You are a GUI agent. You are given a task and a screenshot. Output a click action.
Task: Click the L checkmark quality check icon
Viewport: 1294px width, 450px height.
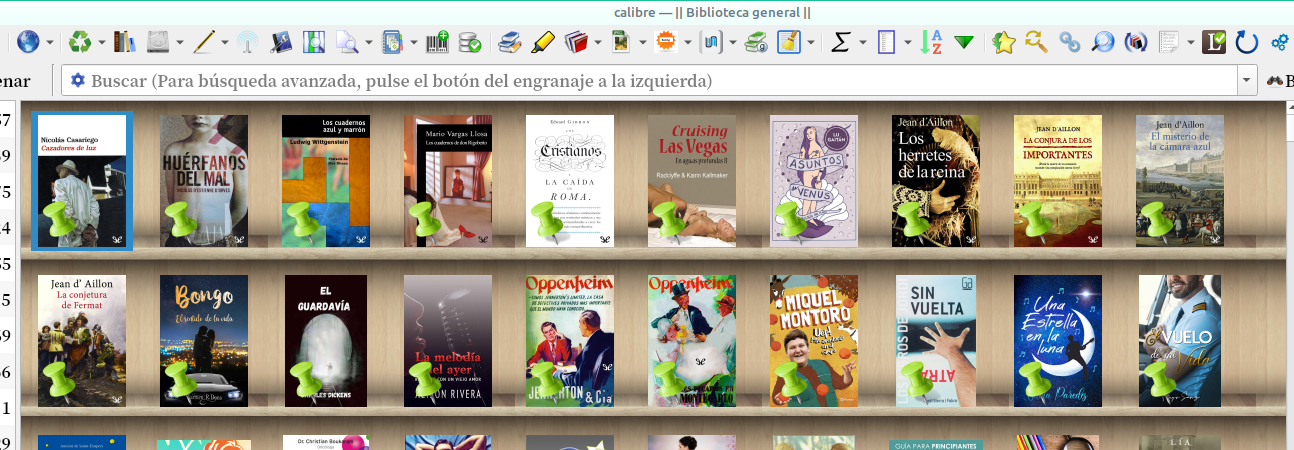(1213, 42)
